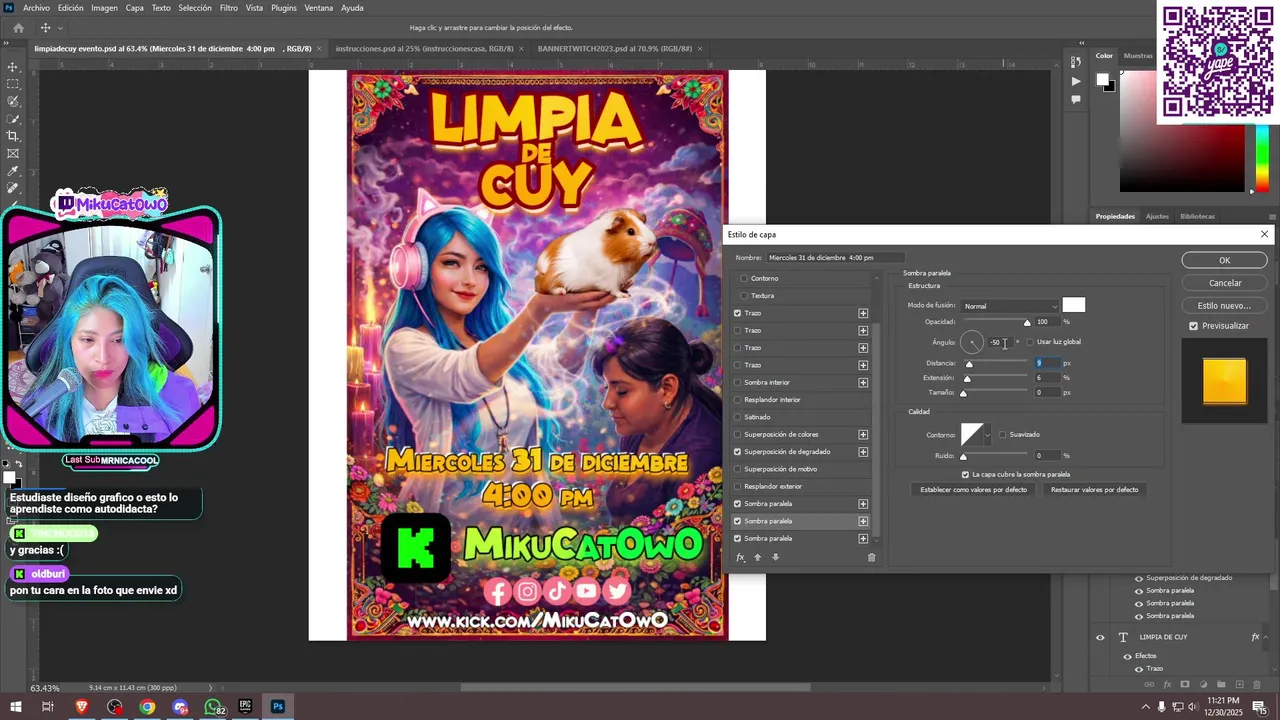Duplicate Superposición de colores via plus icon
This screenshot has width=1280, height=720.
863,434
